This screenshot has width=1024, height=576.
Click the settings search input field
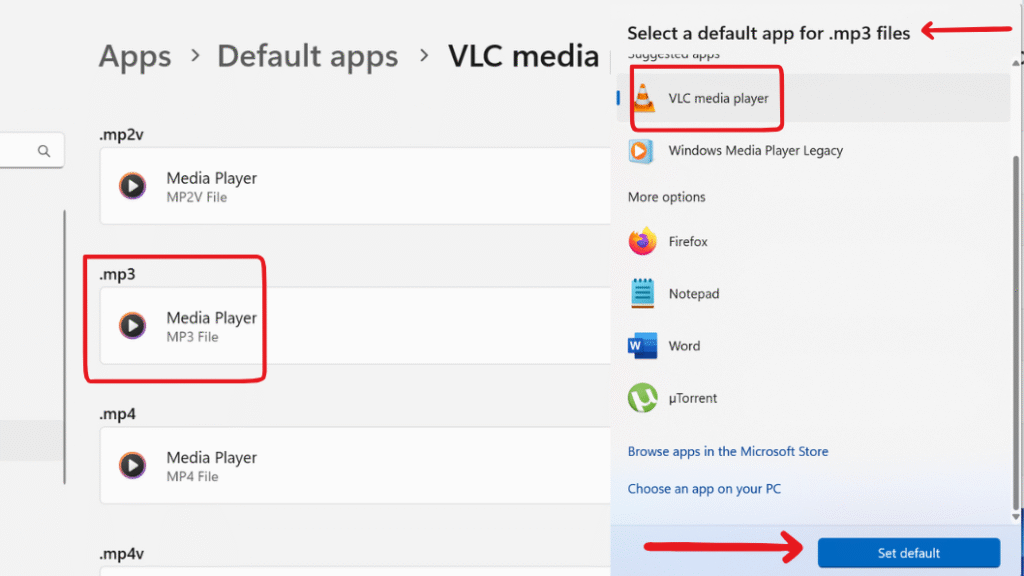31,151
